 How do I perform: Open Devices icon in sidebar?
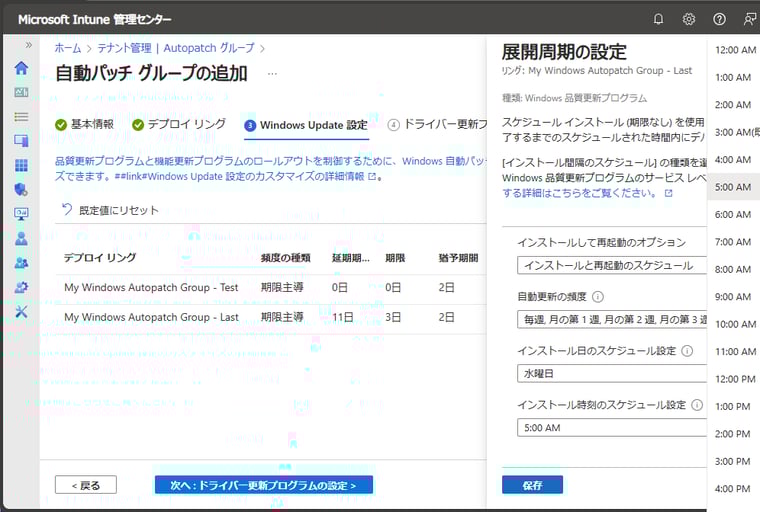pyautogui.click(x=21, y=141)
